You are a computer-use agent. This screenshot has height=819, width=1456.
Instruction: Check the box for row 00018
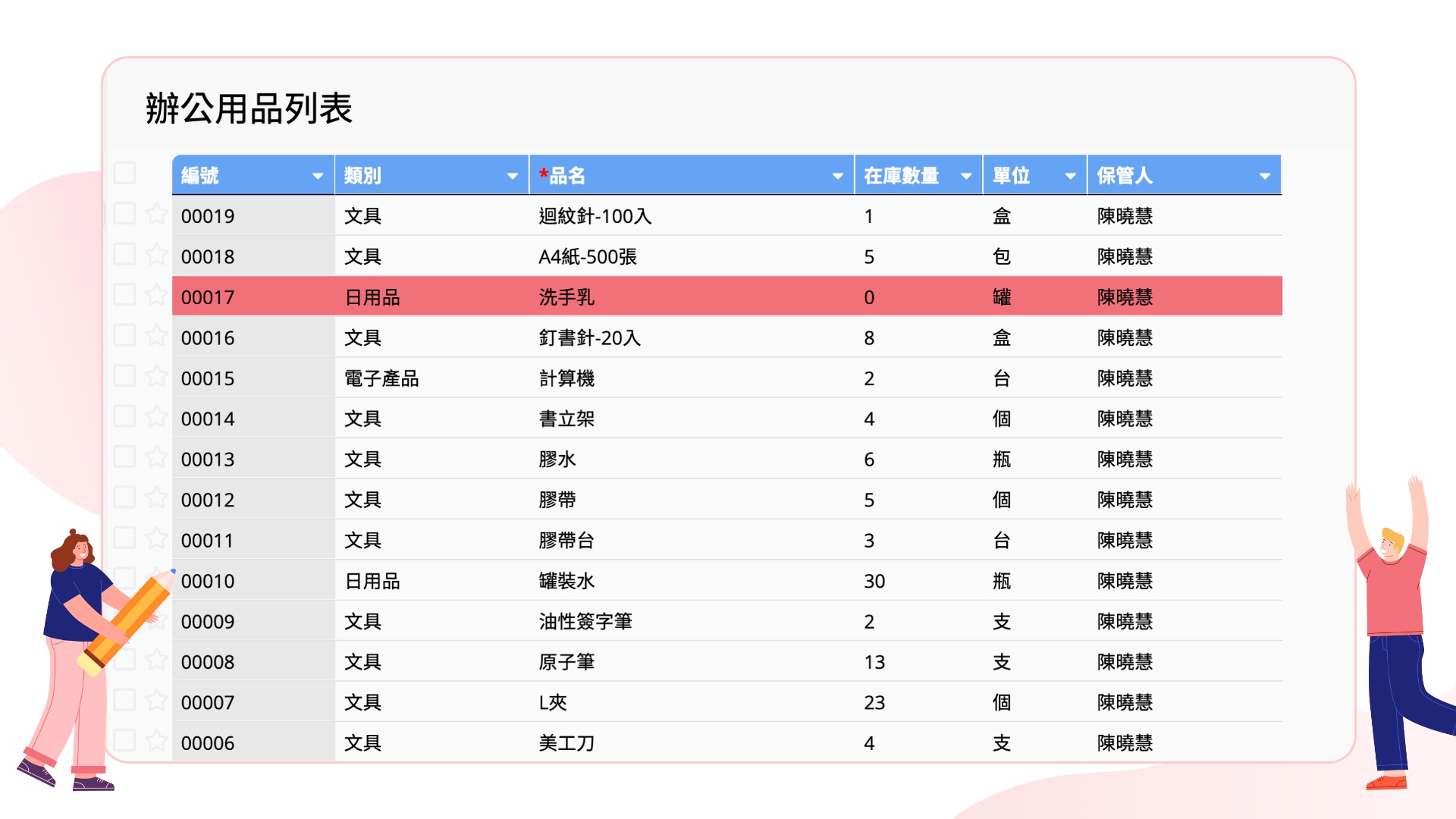tap(124, 254)
